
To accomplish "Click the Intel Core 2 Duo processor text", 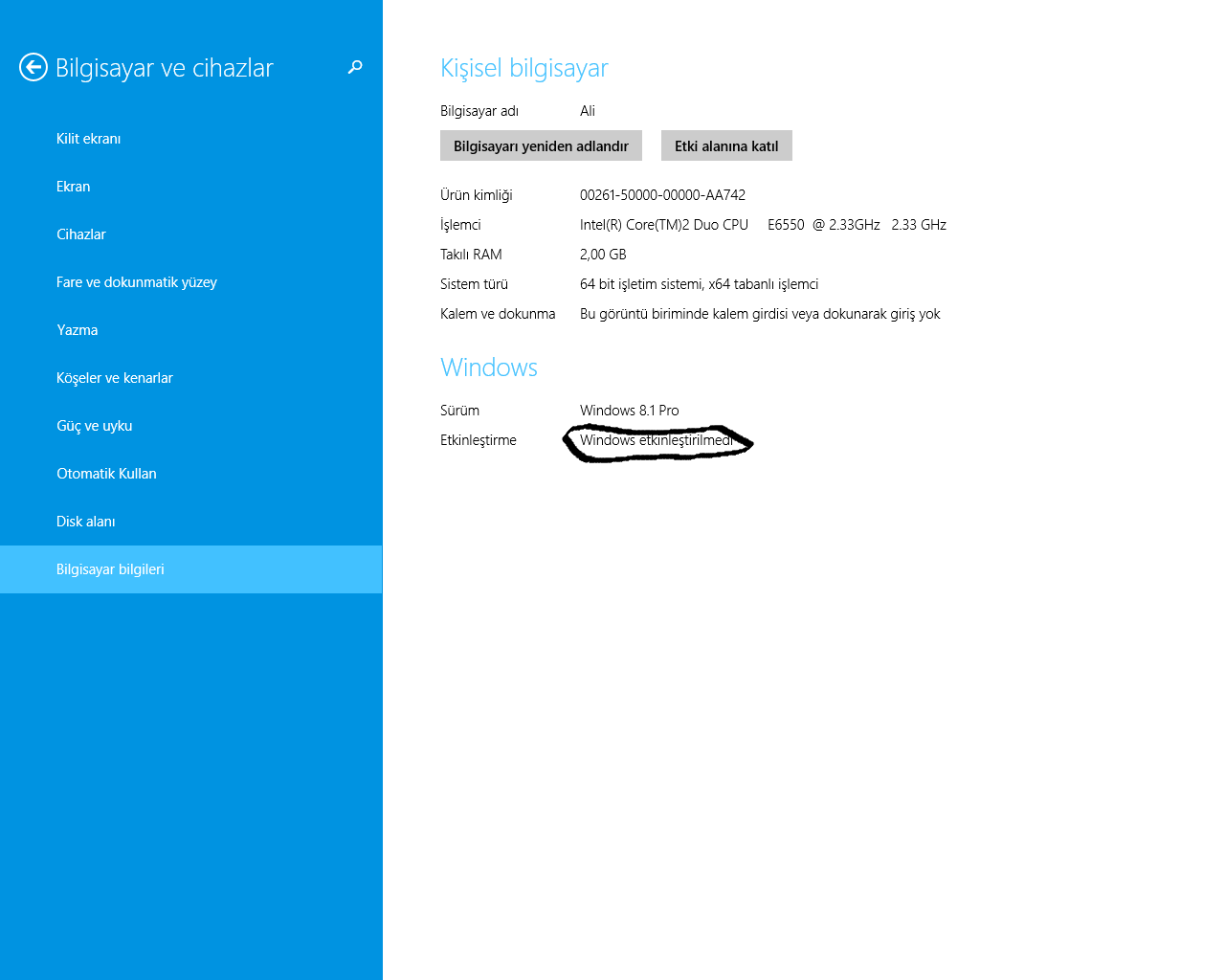I will (763, 225).
